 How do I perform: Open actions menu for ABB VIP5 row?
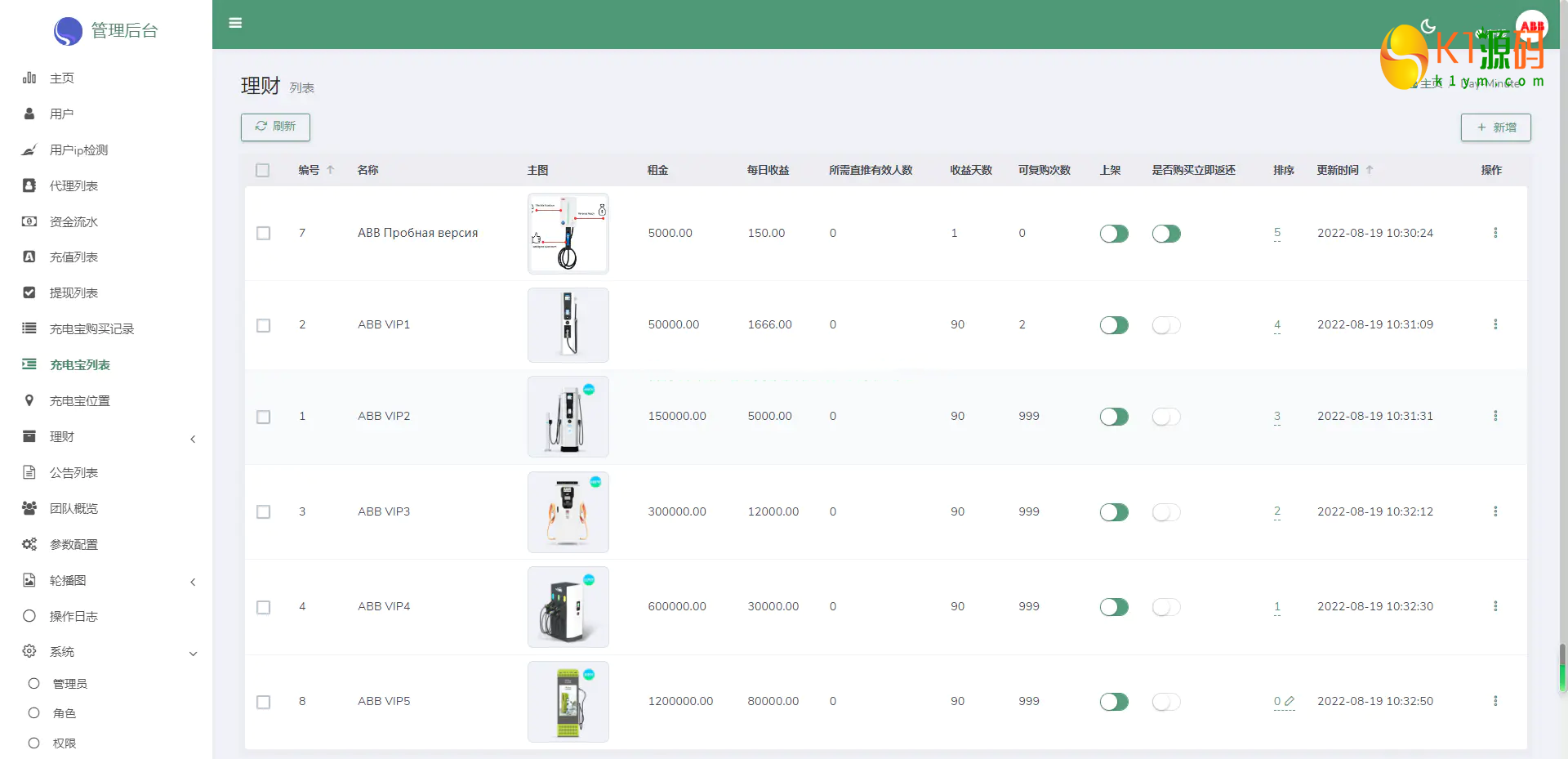1495,701
